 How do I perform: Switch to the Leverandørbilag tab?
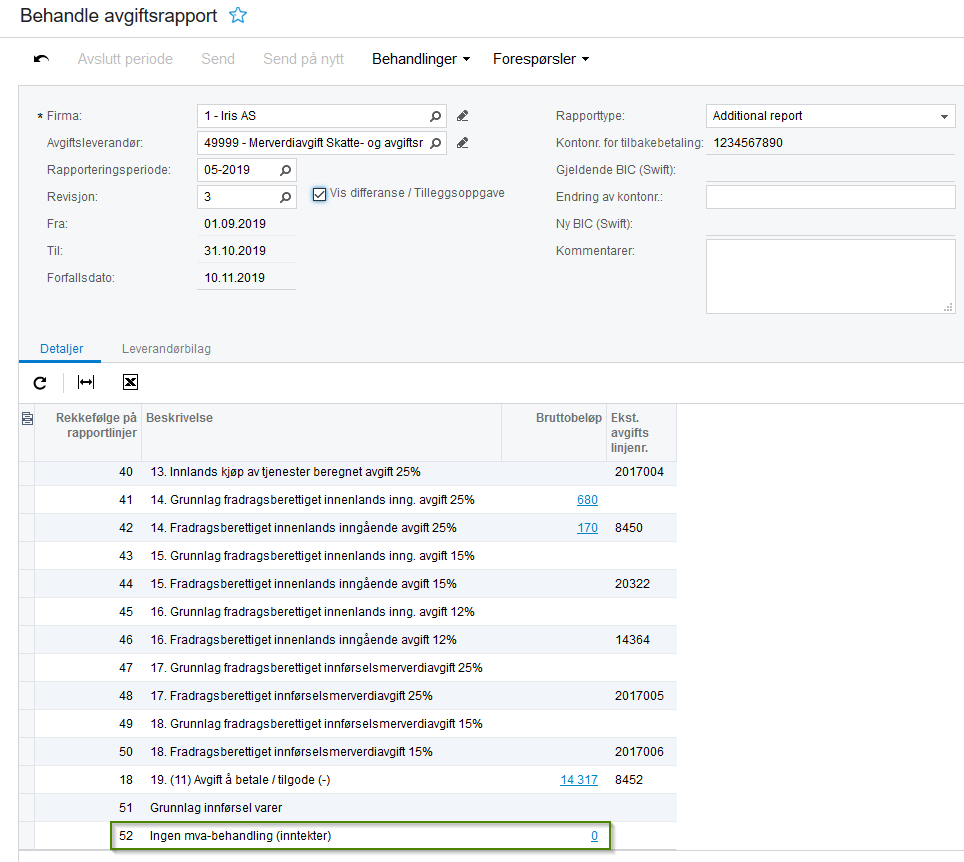[x=166, y=349]
